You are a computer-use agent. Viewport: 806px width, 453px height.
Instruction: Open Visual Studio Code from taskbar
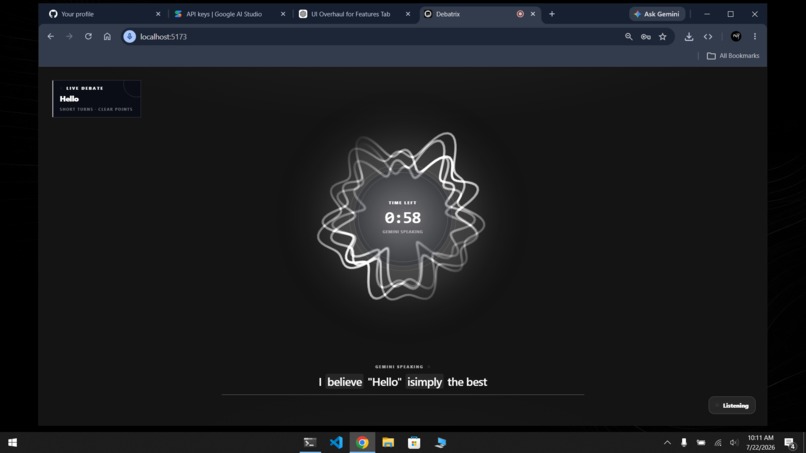(x=336, y=442)
